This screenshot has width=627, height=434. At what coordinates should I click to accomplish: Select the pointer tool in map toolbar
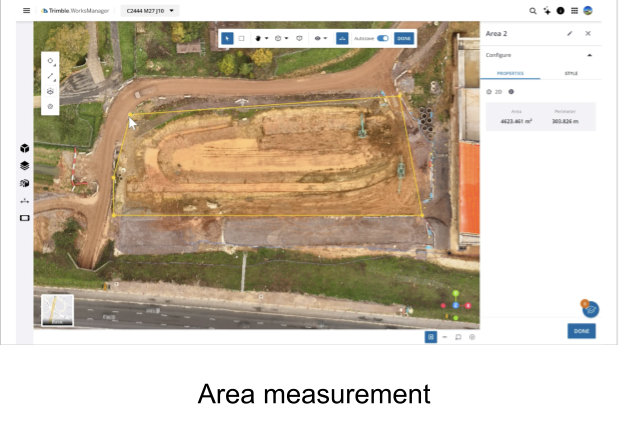[x=227, y=38]
